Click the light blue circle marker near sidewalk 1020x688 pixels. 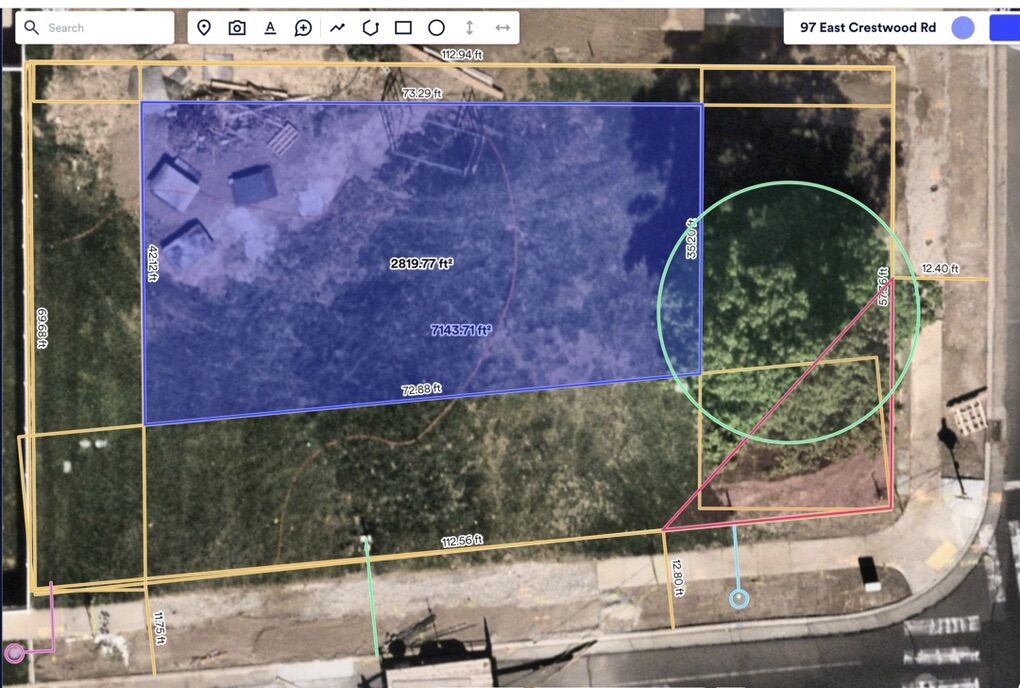coord(739,599)
